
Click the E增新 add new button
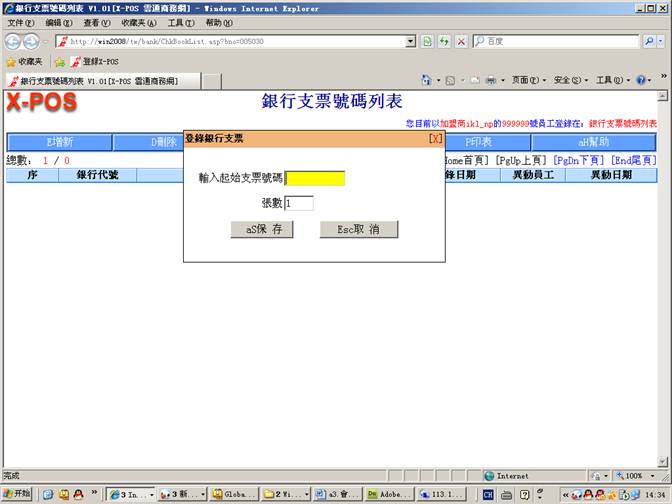(59, 142)
